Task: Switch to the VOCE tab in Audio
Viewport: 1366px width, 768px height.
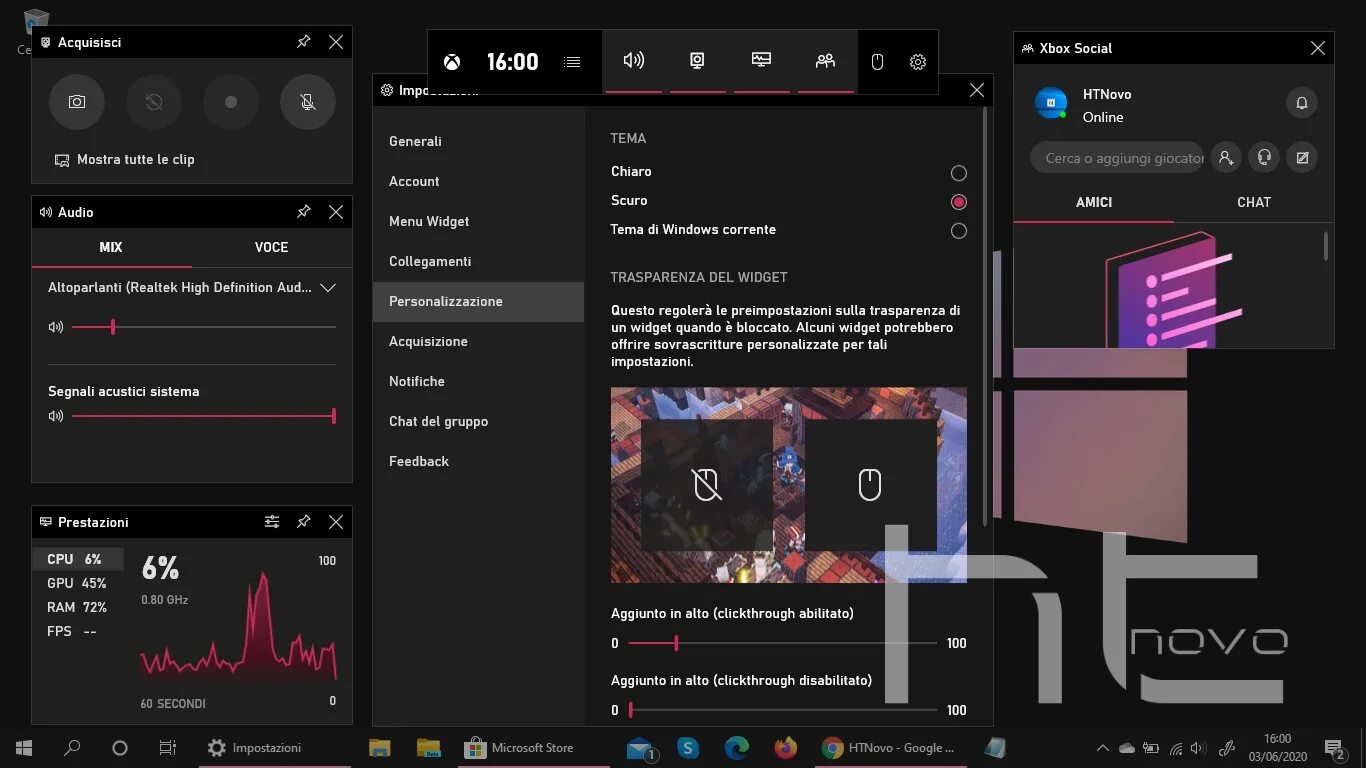Action: pos(271,247)
